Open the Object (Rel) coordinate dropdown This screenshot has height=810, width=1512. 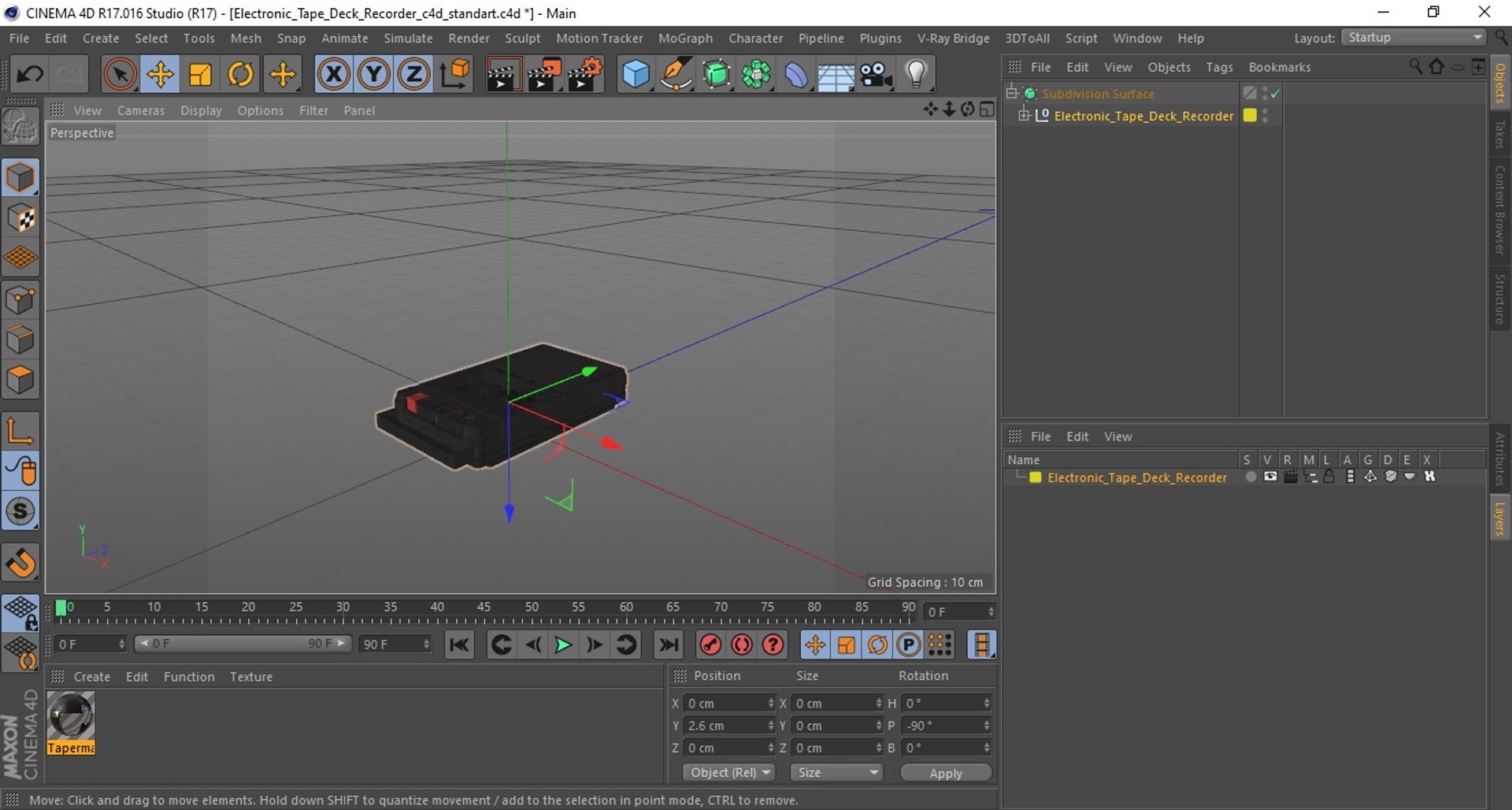729,772
